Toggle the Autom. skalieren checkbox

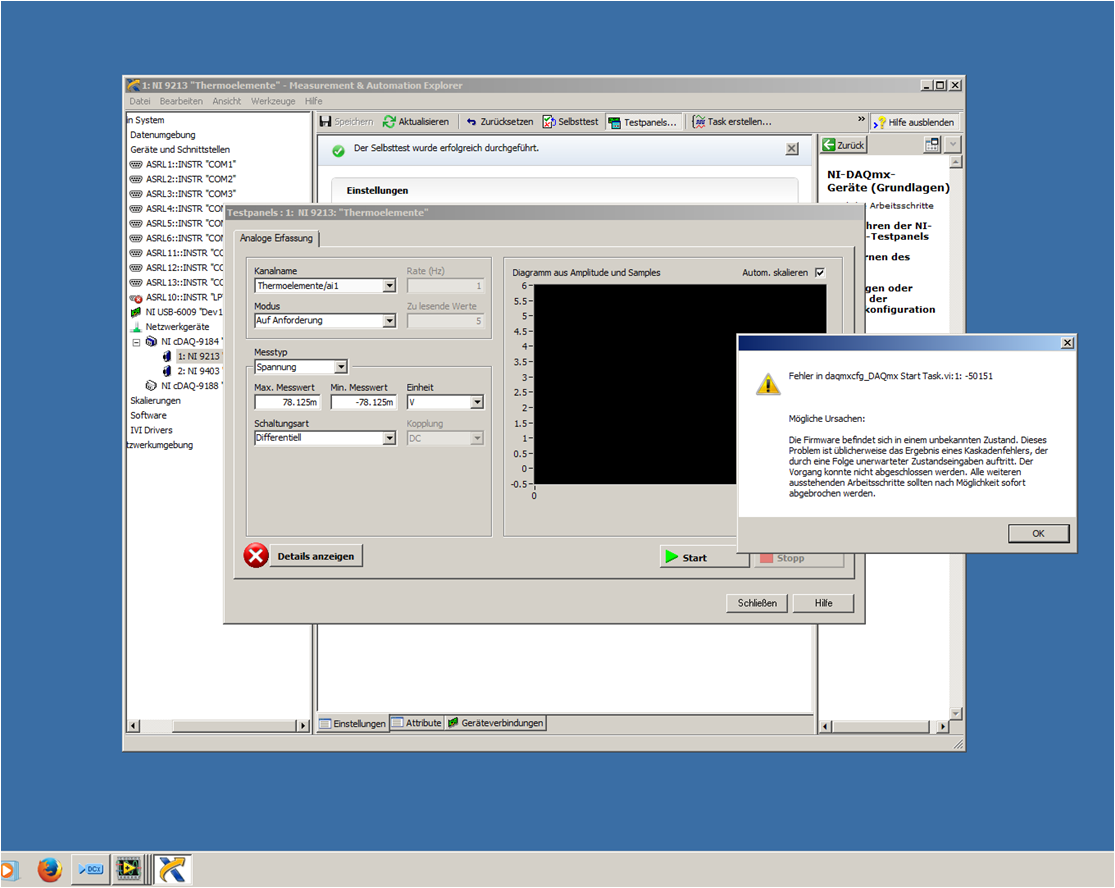[x=819, y=272]
